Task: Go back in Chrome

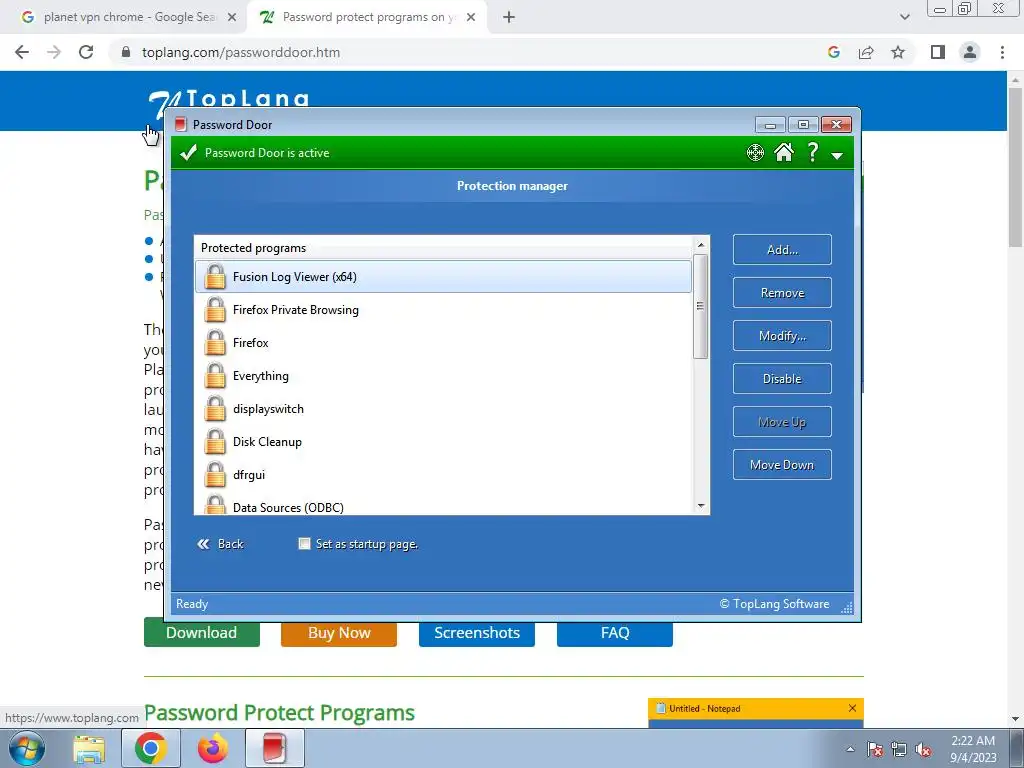Action: (22, 52)
